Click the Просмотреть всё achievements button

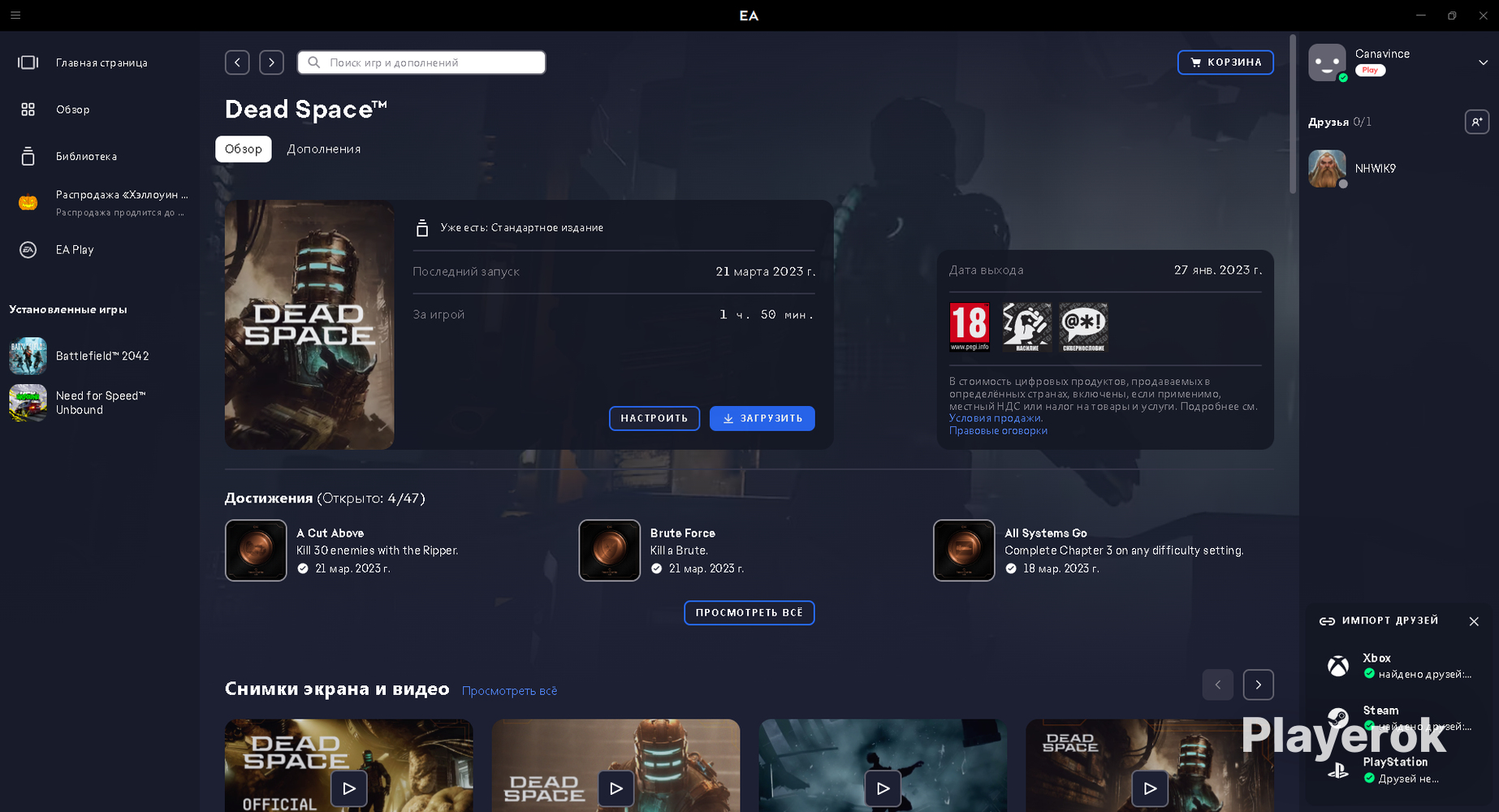click(x=749, y=613)
